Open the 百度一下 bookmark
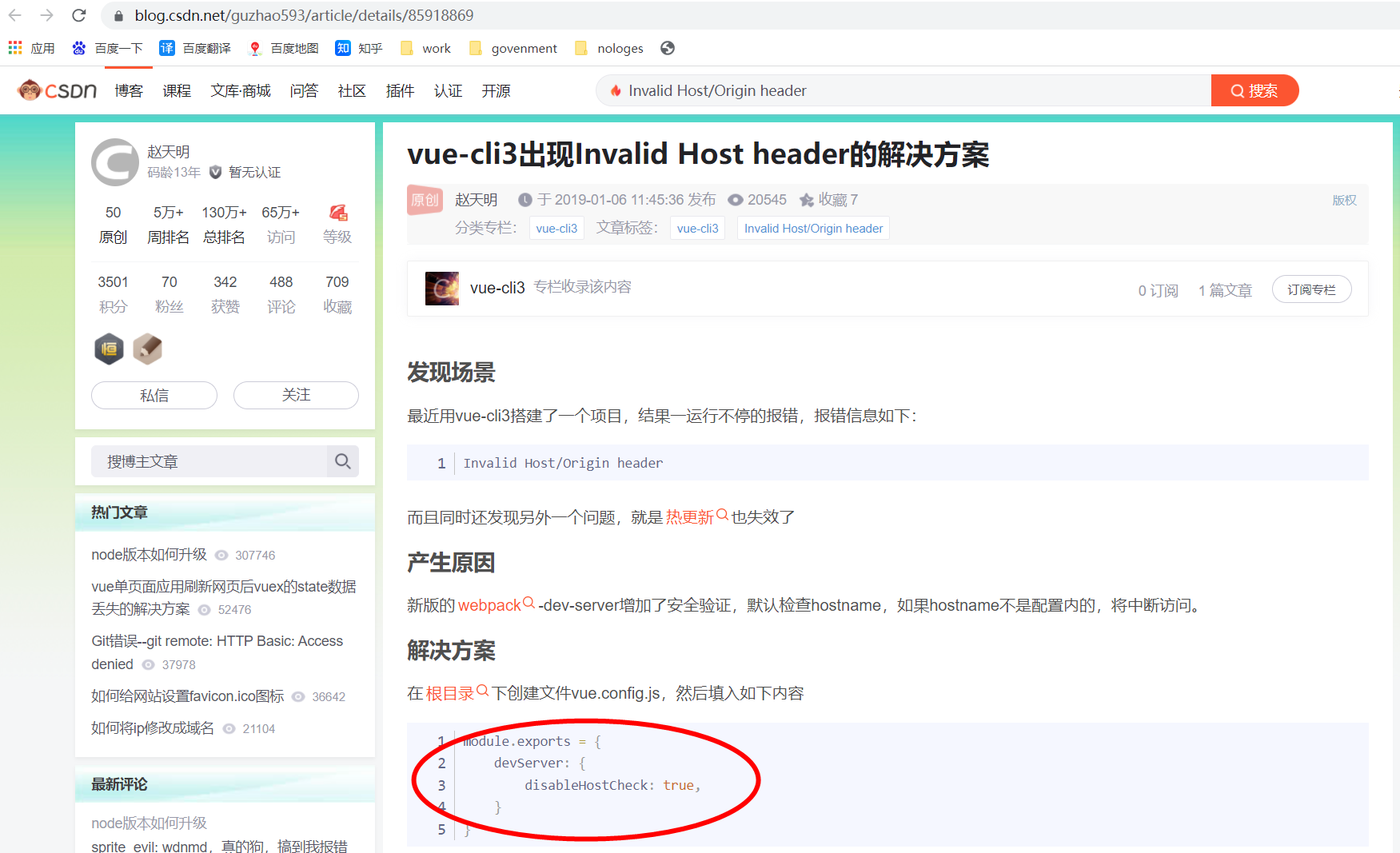1400x853 pixels. pos(107,48)
